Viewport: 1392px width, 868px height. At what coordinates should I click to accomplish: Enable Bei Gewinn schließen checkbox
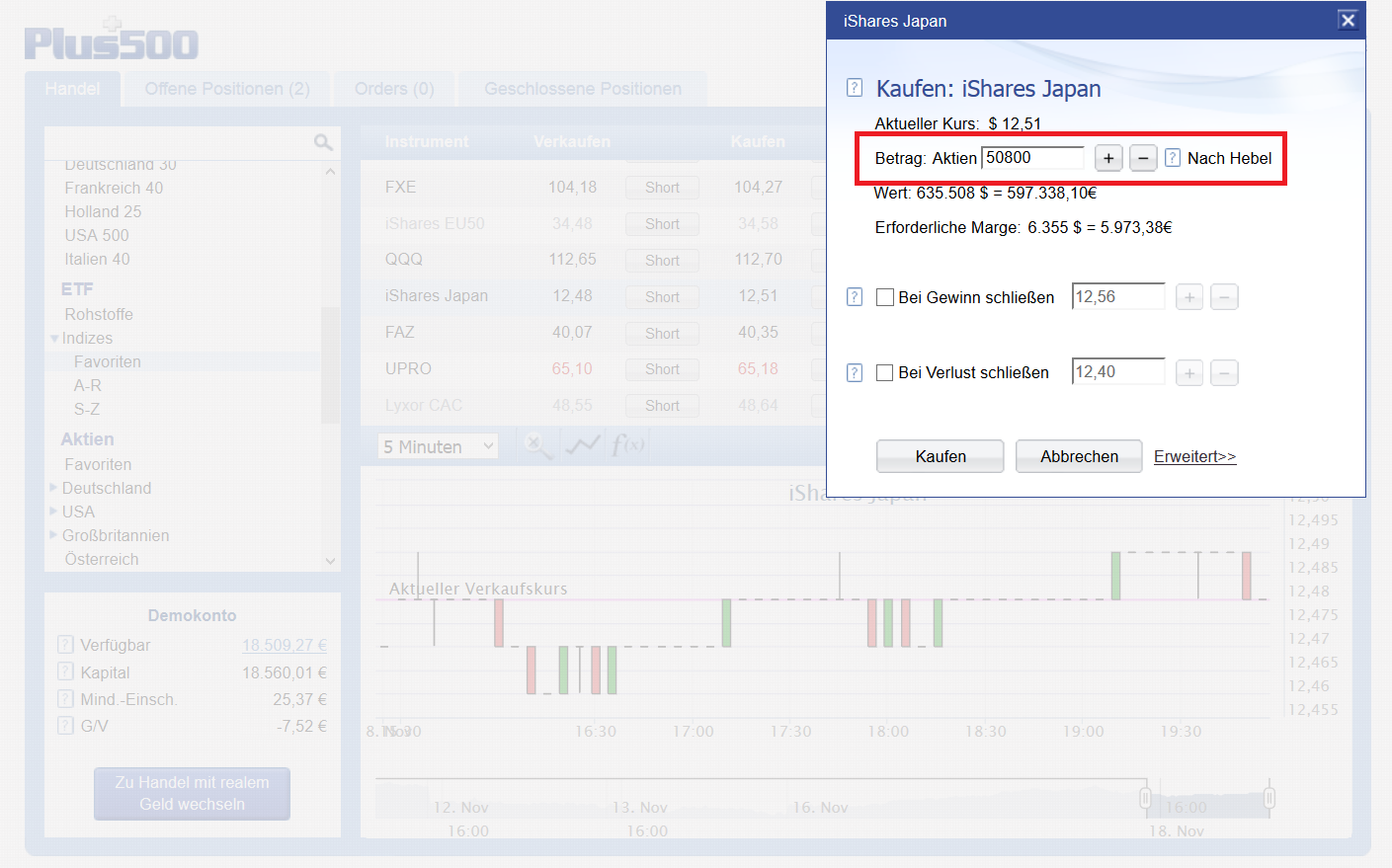[x=885, y=297]
